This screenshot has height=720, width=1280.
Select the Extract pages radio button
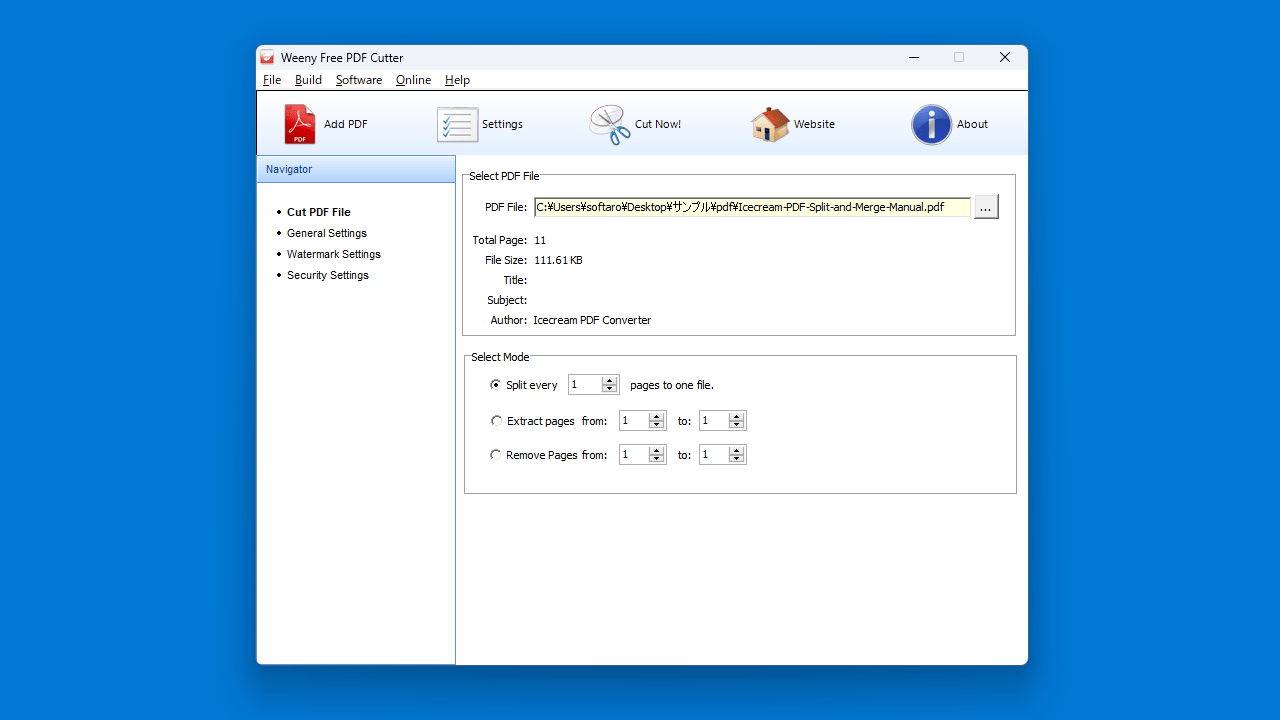click(x=496, y=421)
